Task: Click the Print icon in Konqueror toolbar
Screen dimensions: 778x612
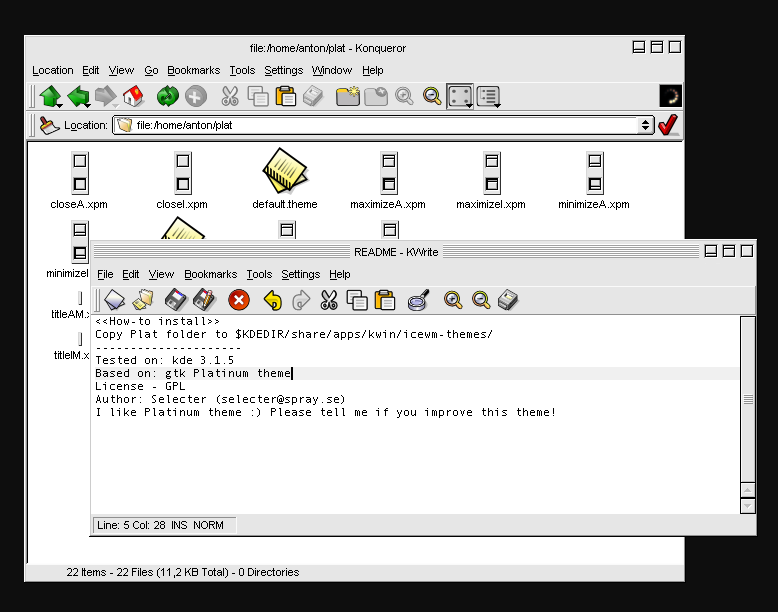Action: (x=313, y=96)
